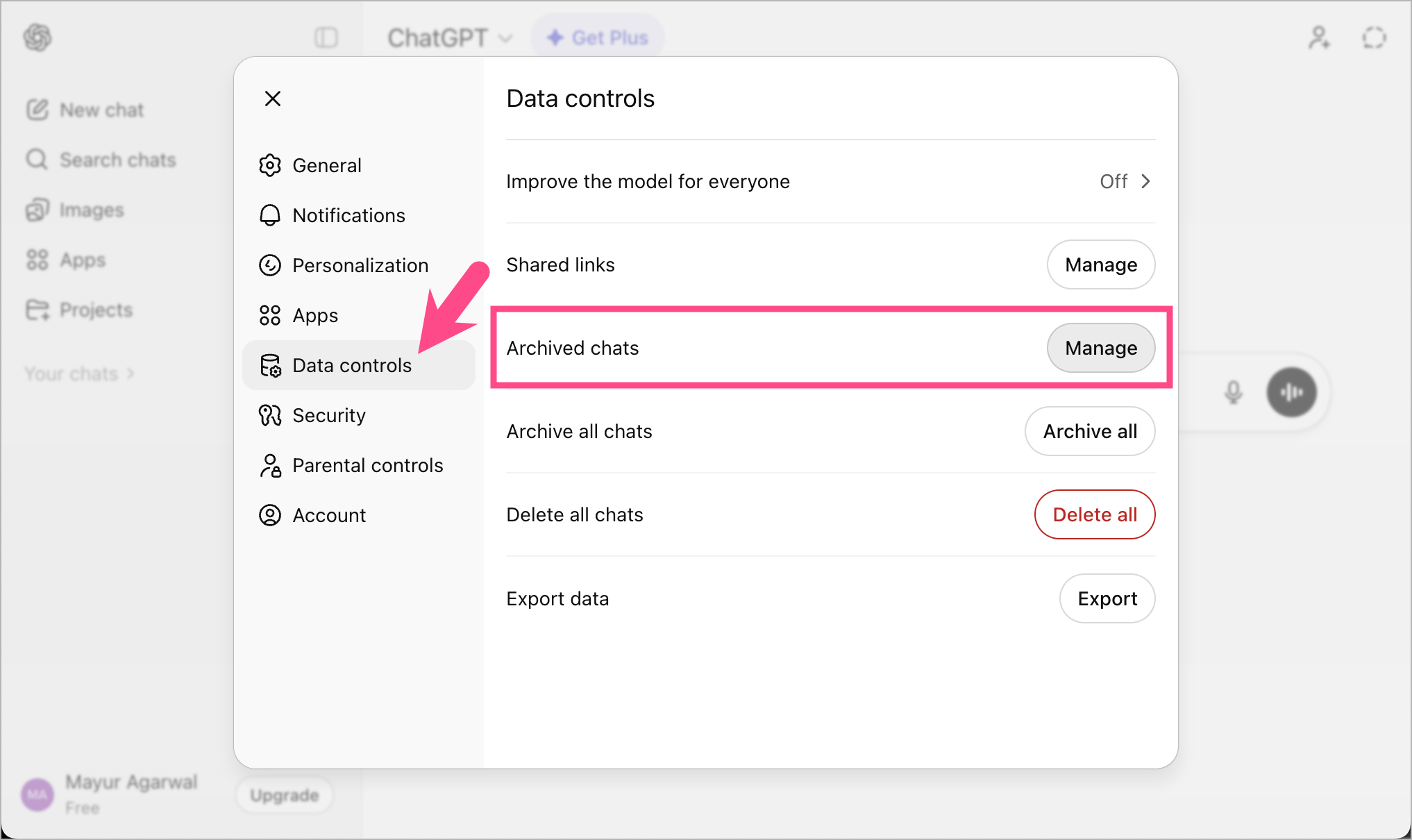Click the invite user icon top right

tap(1318, 37)
